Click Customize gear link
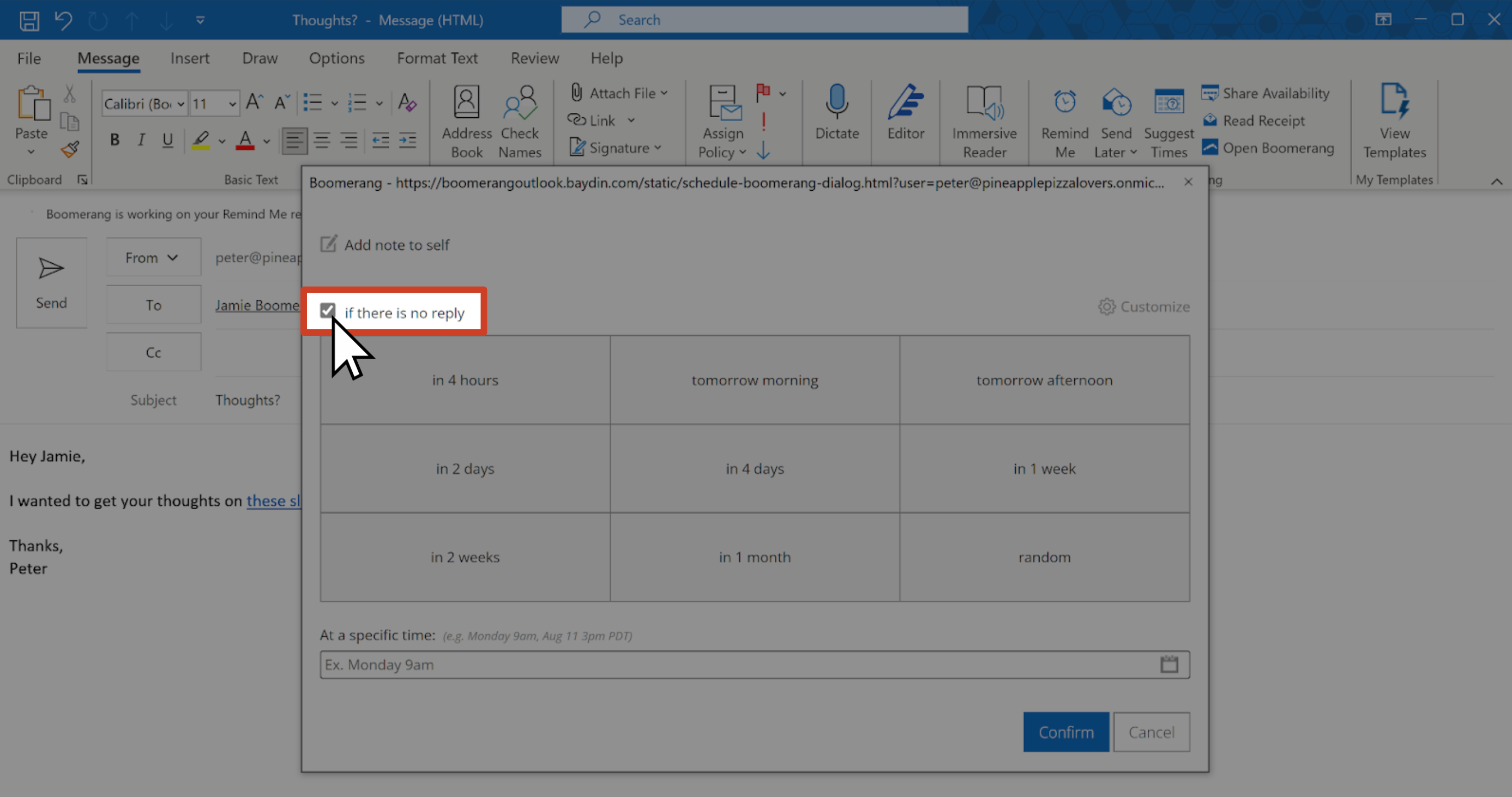1512x797 pixels. tap(1144, 306)
